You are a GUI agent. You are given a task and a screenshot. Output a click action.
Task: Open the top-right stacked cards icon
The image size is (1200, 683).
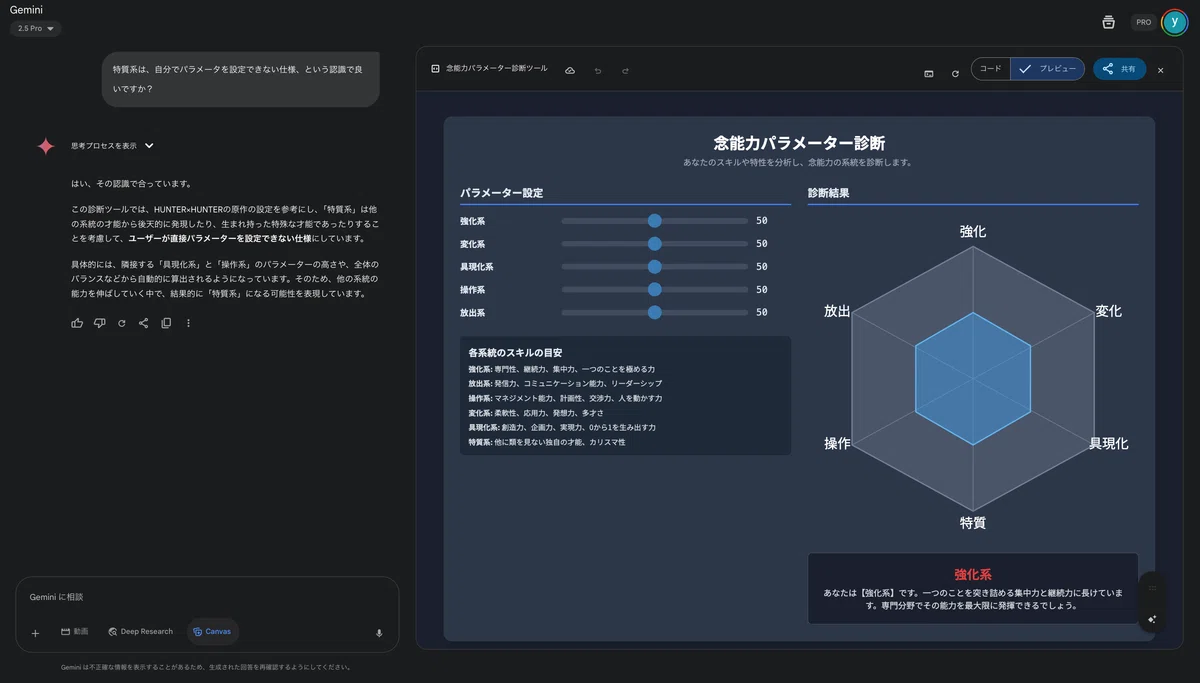(x=1108, y=22)
